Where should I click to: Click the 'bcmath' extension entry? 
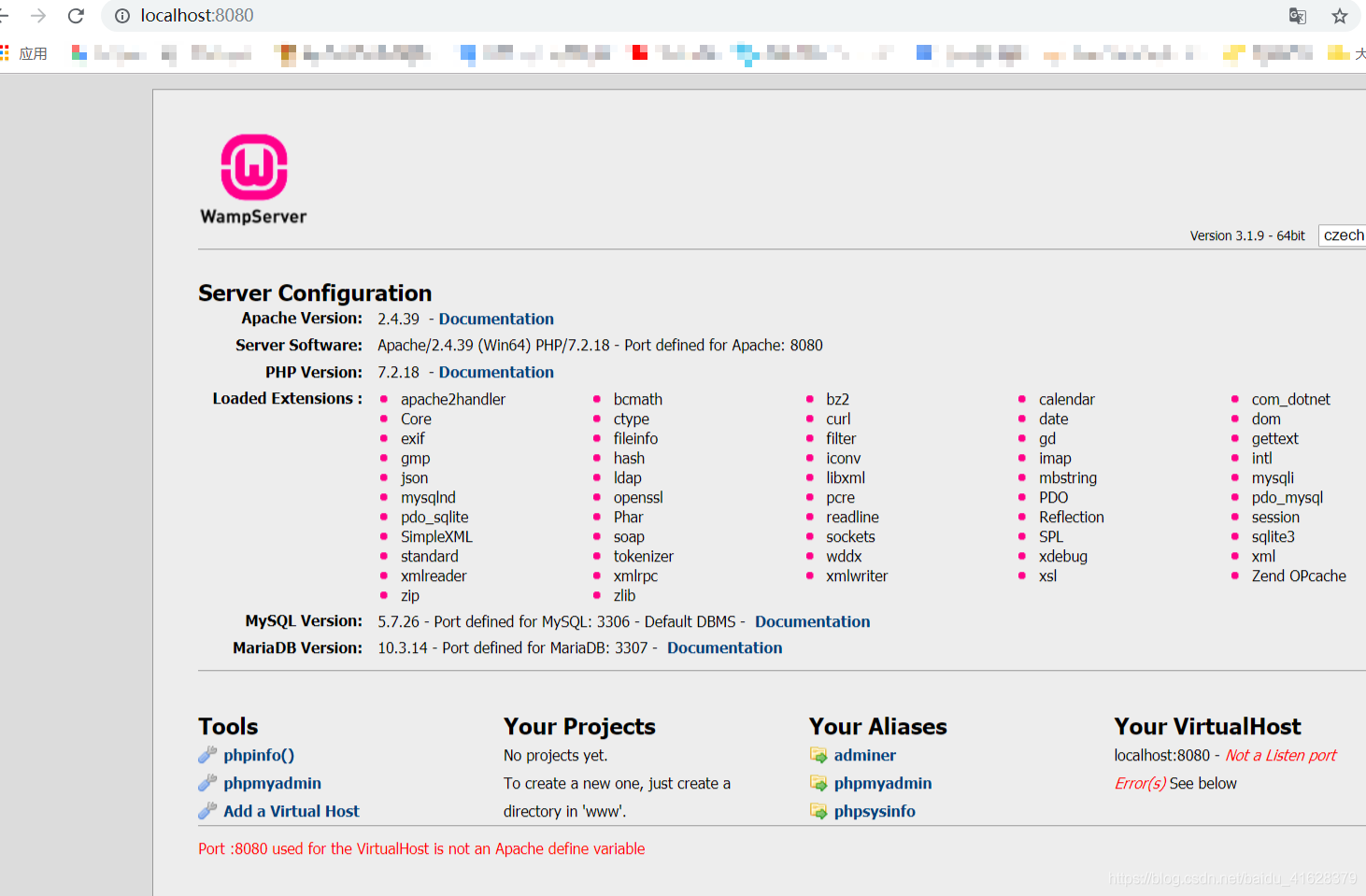point(638,399)
